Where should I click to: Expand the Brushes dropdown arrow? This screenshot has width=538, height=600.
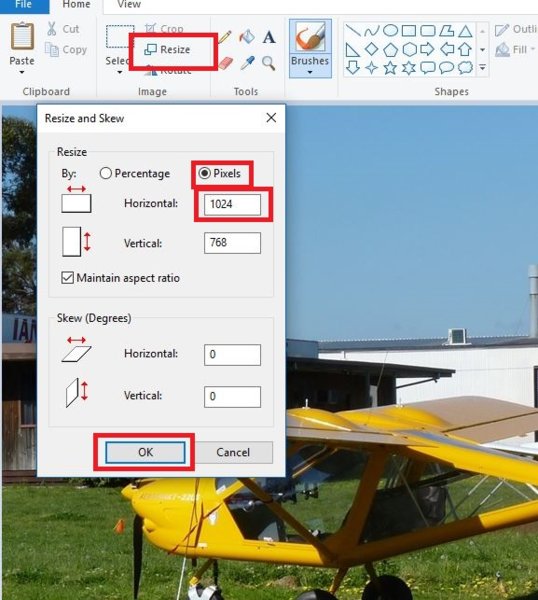(310, 72)
